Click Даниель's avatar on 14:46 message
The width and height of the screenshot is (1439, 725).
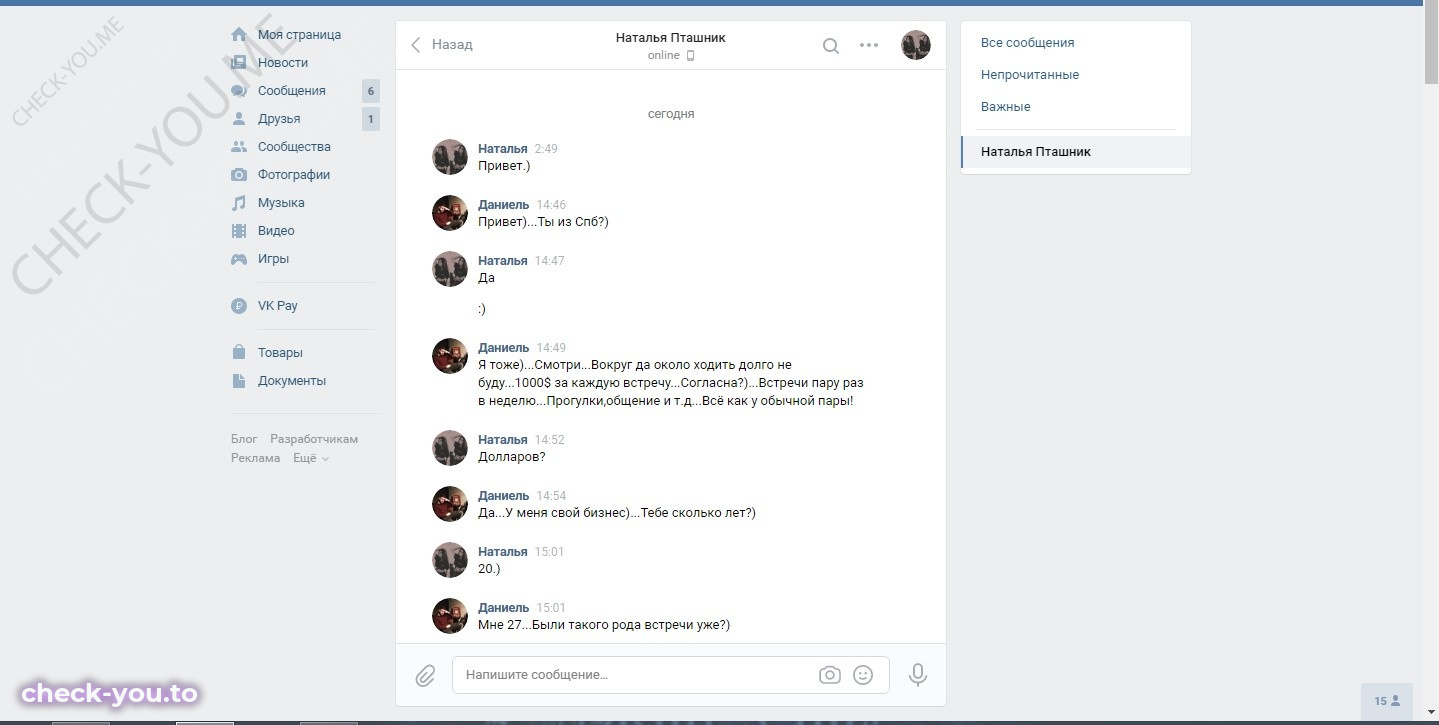450,213
